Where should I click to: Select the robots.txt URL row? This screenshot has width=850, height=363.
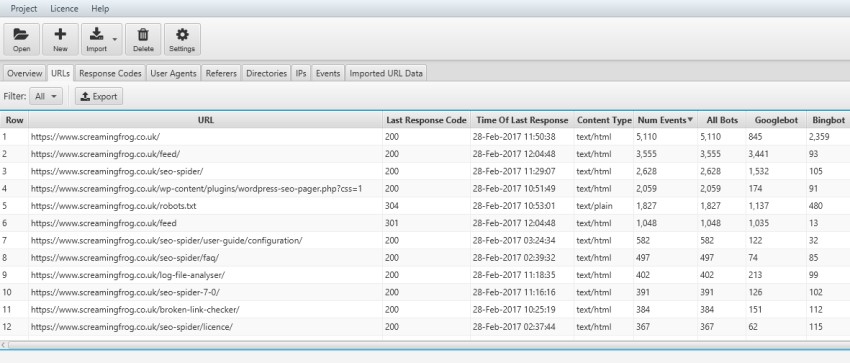(x=113, y=206)
